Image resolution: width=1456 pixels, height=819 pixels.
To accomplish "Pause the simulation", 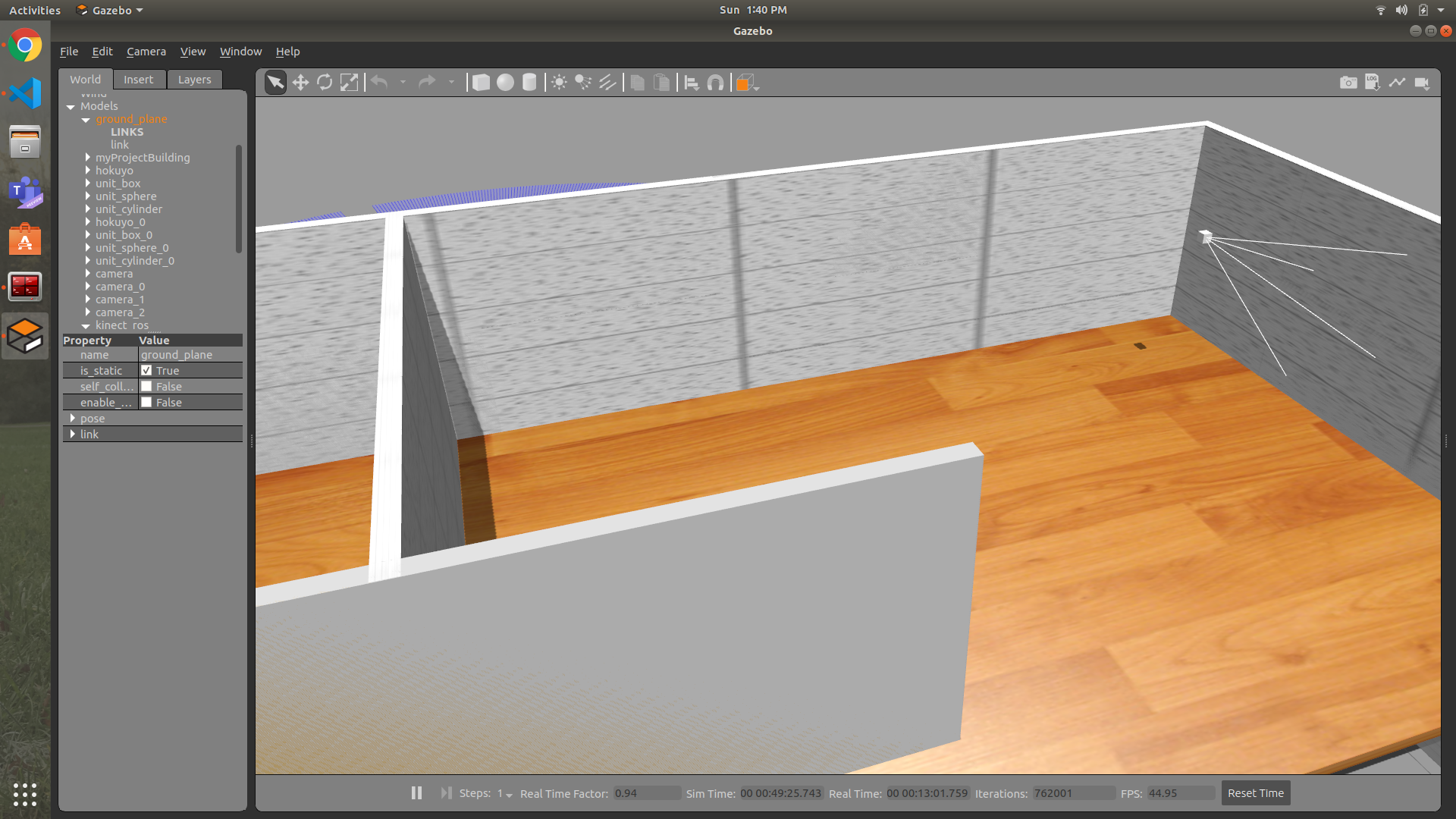I will (416, 793).
